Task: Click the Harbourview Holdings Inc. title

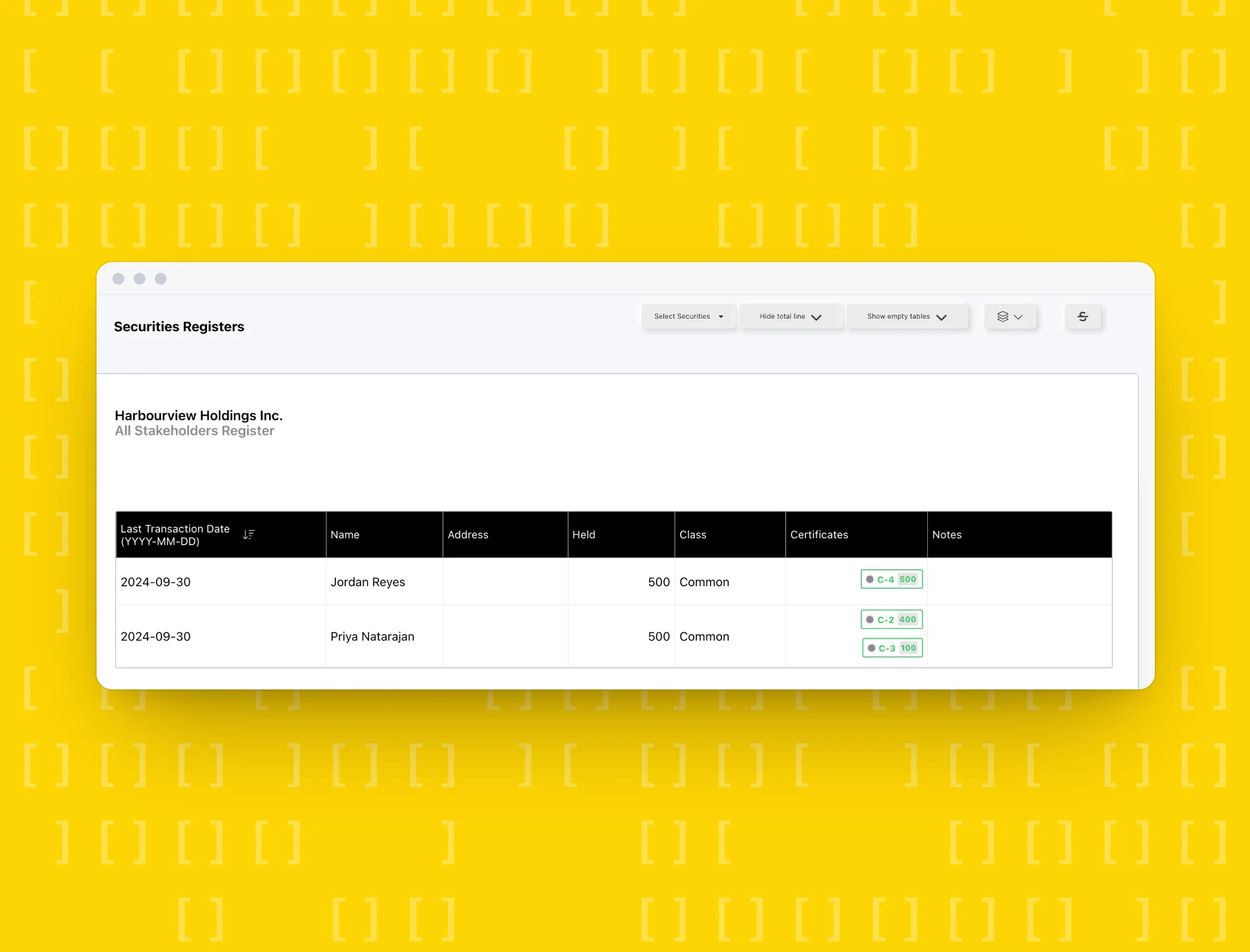Action: (198, 415)
